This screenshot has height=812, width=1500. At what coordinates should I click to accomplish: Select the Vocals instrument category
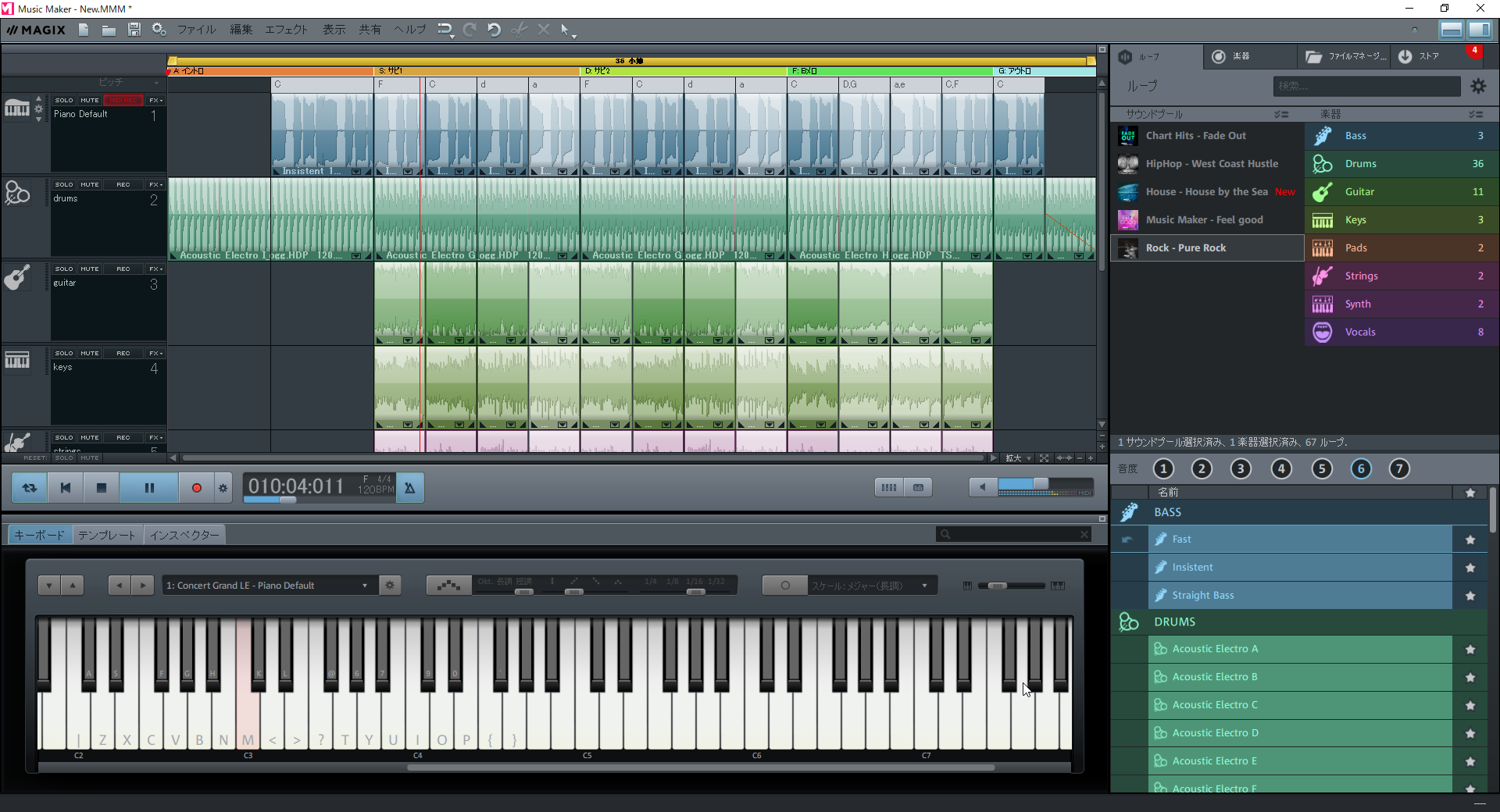pyautogui.click(x=1402, y=333)
